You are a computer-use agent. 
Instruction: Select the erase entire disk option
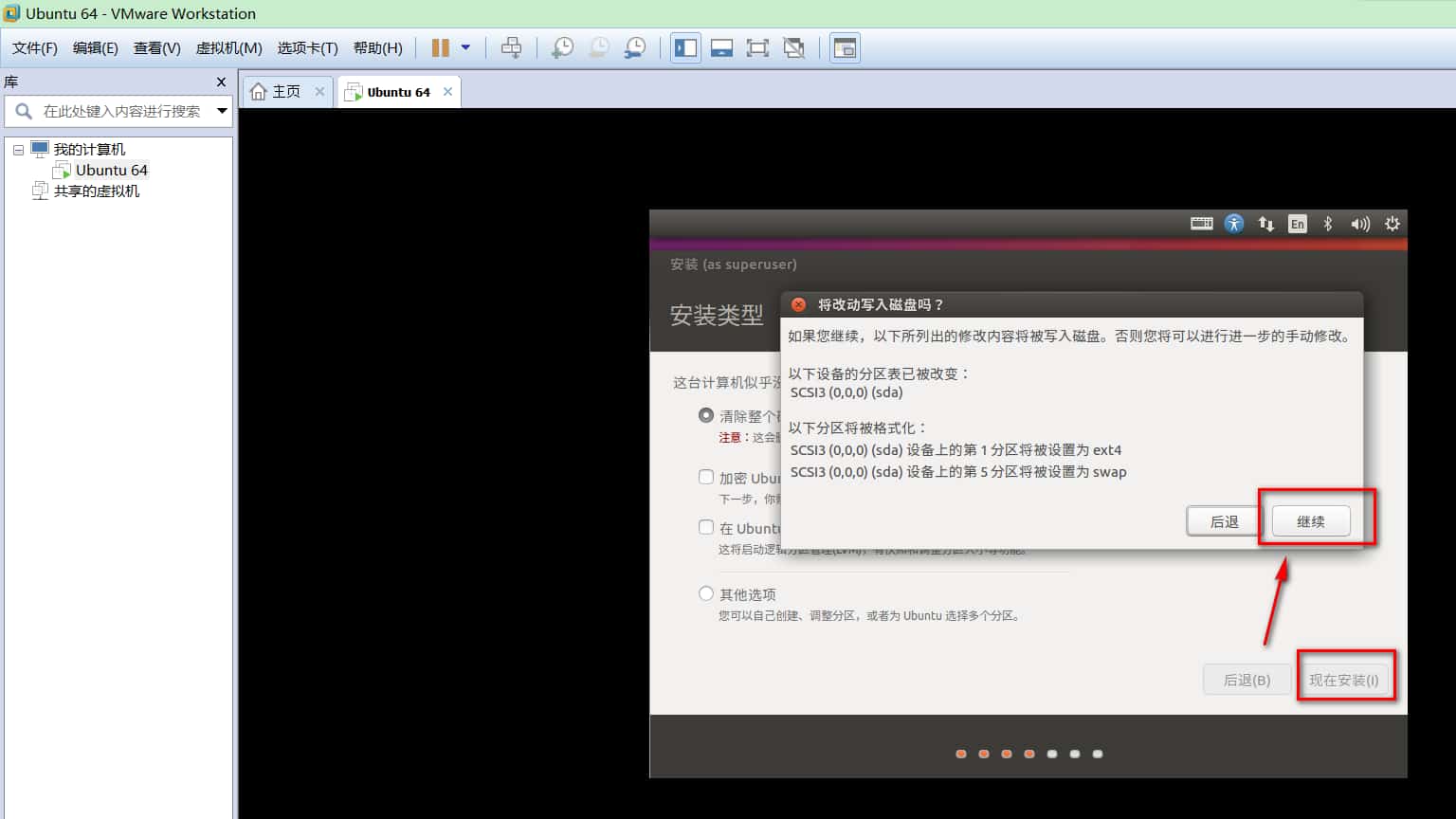(x=706, y=415)
